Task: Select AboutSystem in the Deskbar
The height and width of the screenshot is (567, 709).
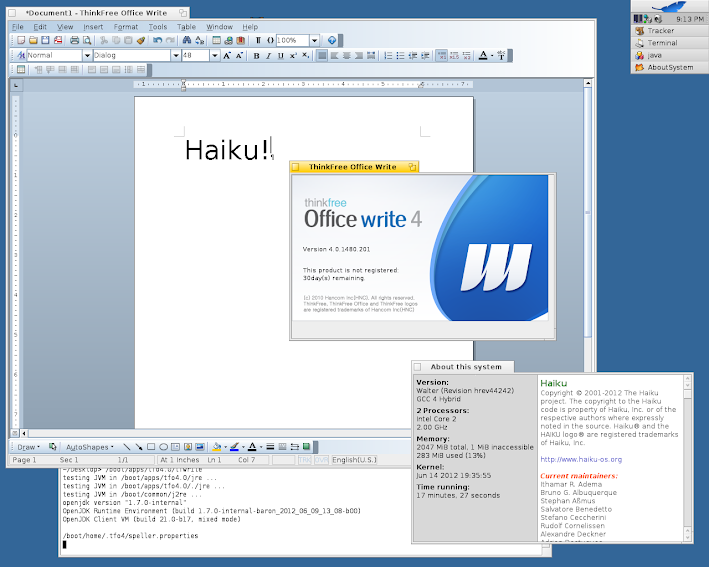Action: click(670, 67)
